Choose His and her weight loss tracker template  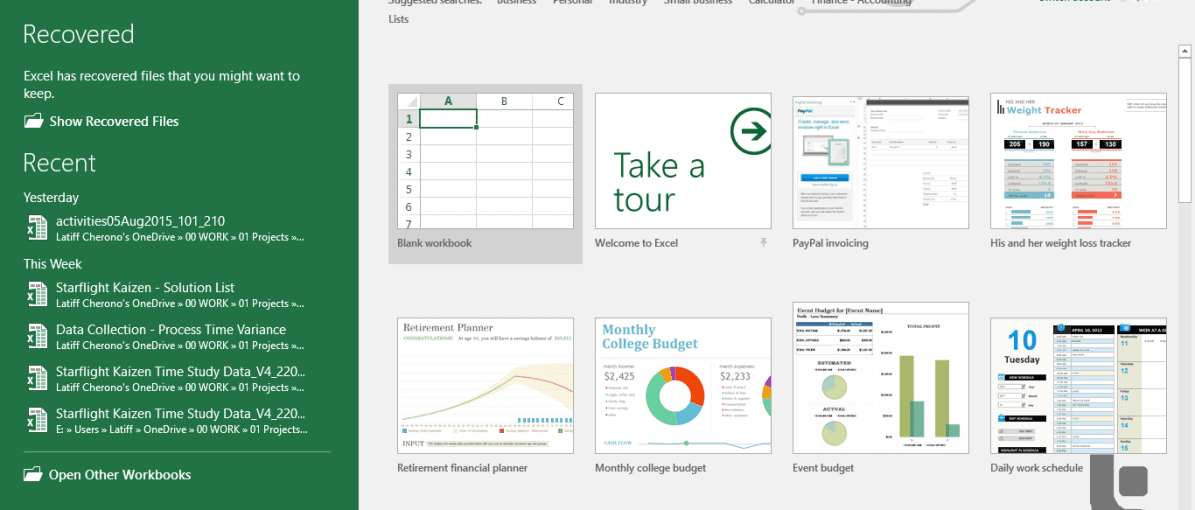(1078, 161)
